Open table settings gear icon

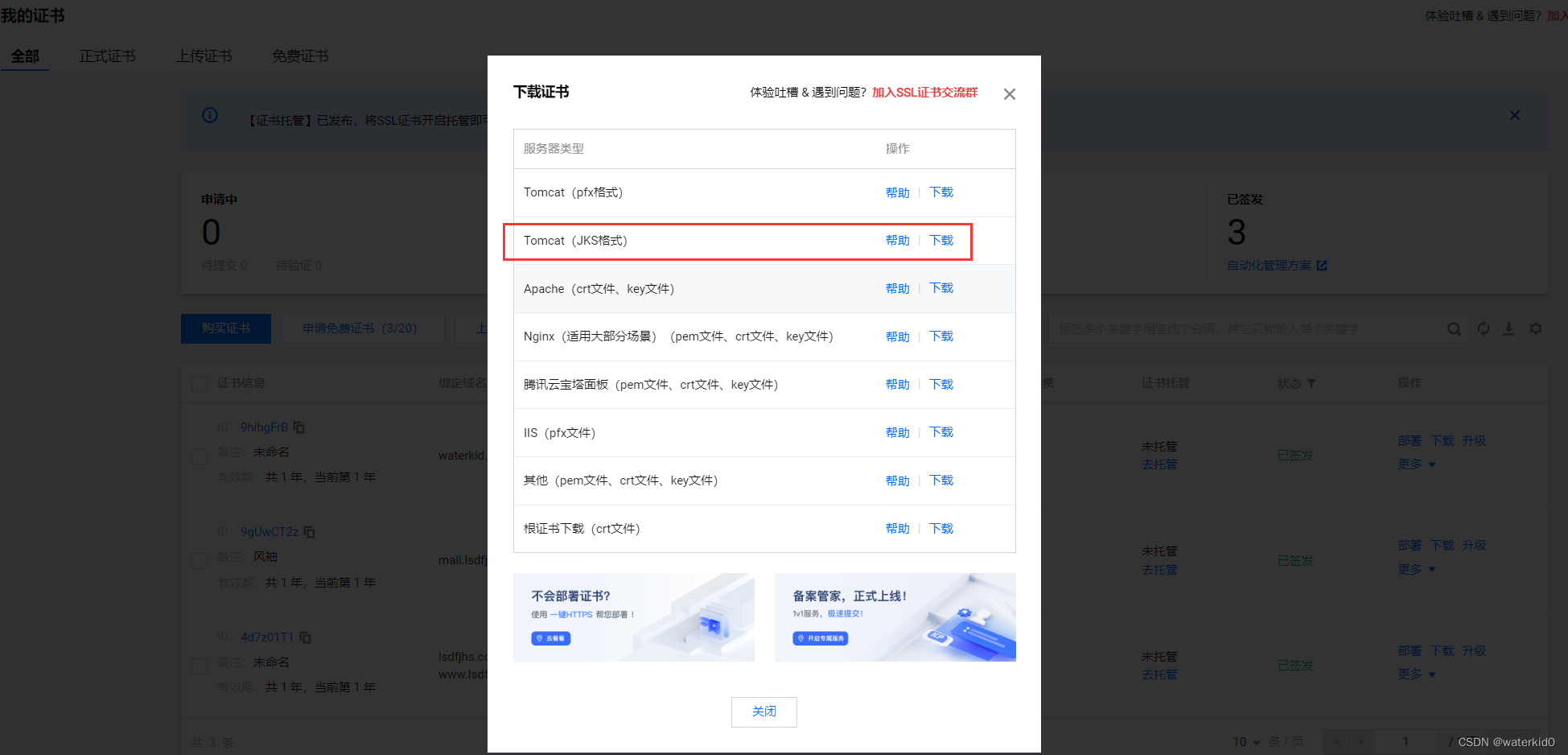point(1535,328)
